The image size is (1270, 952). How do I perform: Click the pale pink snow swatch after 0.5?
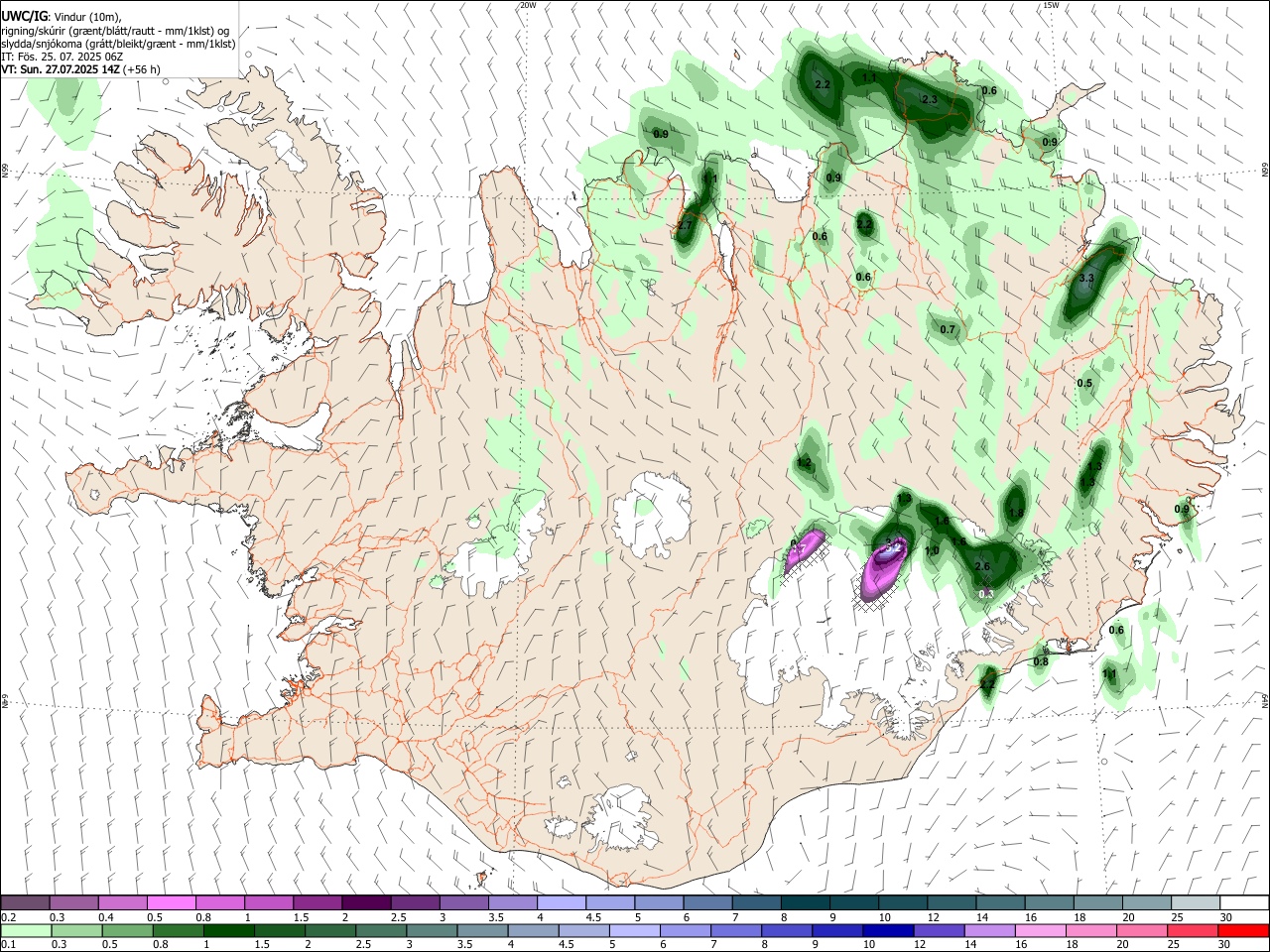tap(171, 902)
